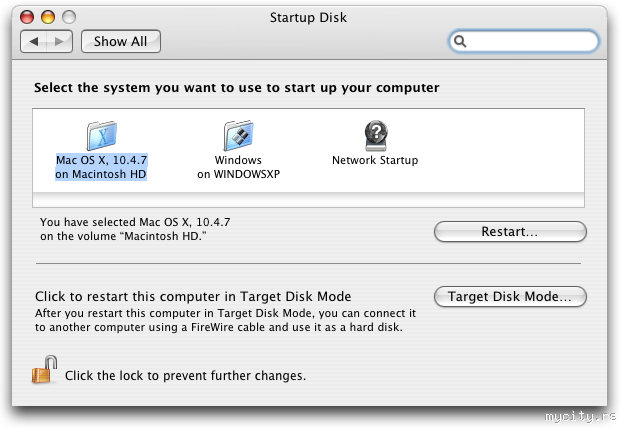This screenshot has height=429, width=623.
Task: Minimize the window with the yellow button
Action: [x=49, y=17]
